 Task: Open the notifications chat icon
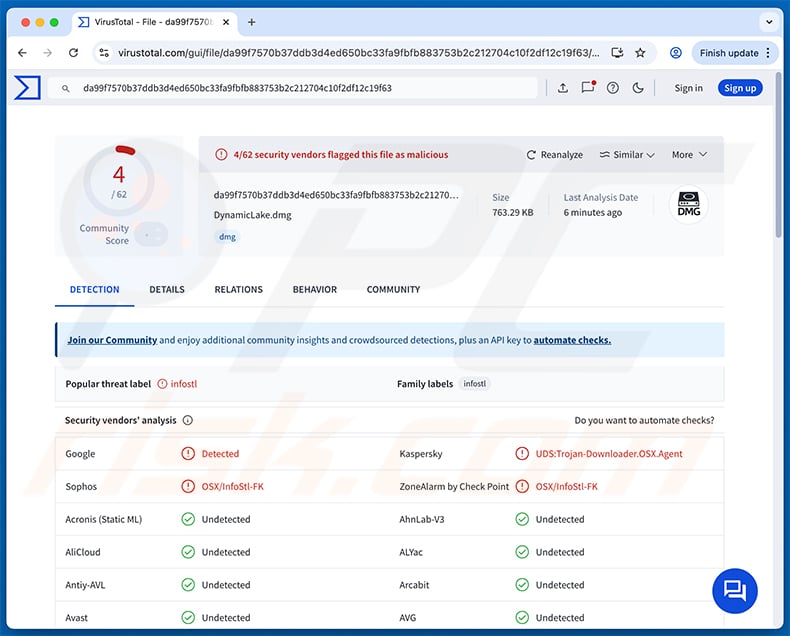[x=588, y=88]
